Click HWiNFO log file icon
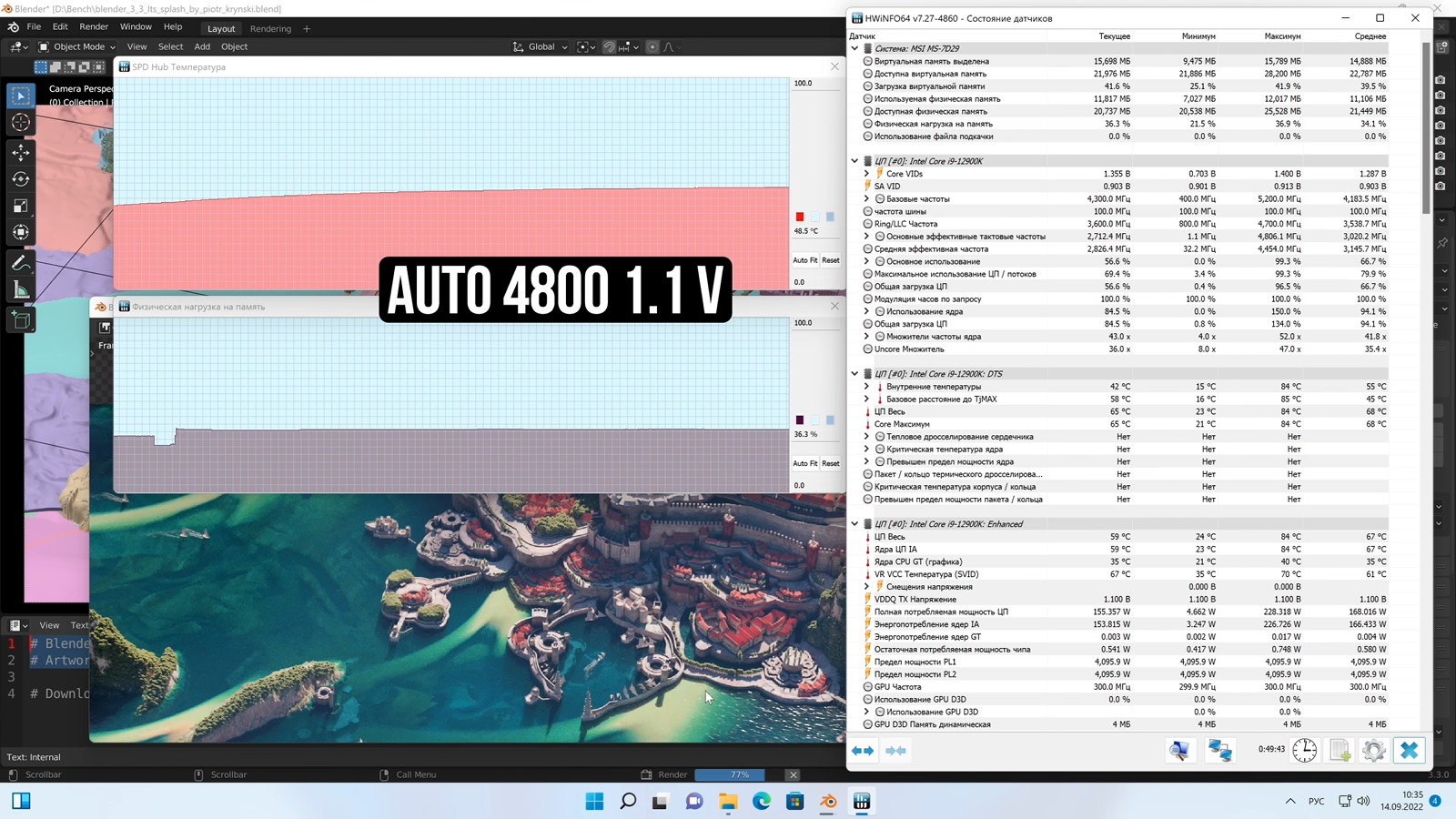Viewport: 1456px width, 819px height. (x=1340, y=750)
